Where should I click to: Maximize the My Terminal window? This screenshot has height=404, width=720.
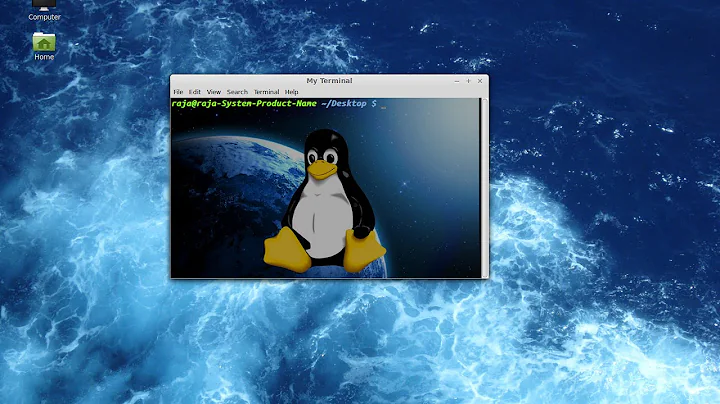point(468,81)
